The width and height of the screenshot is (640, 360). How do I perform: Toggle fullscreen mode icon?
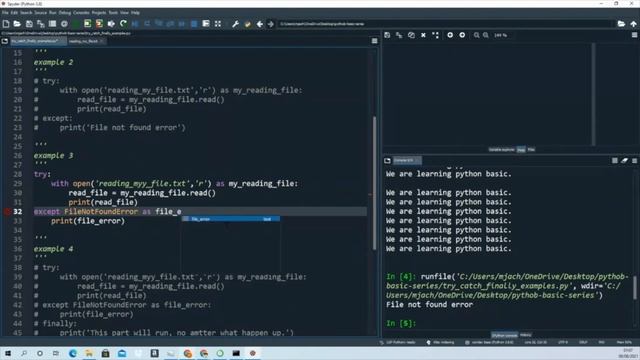point(218,24)
